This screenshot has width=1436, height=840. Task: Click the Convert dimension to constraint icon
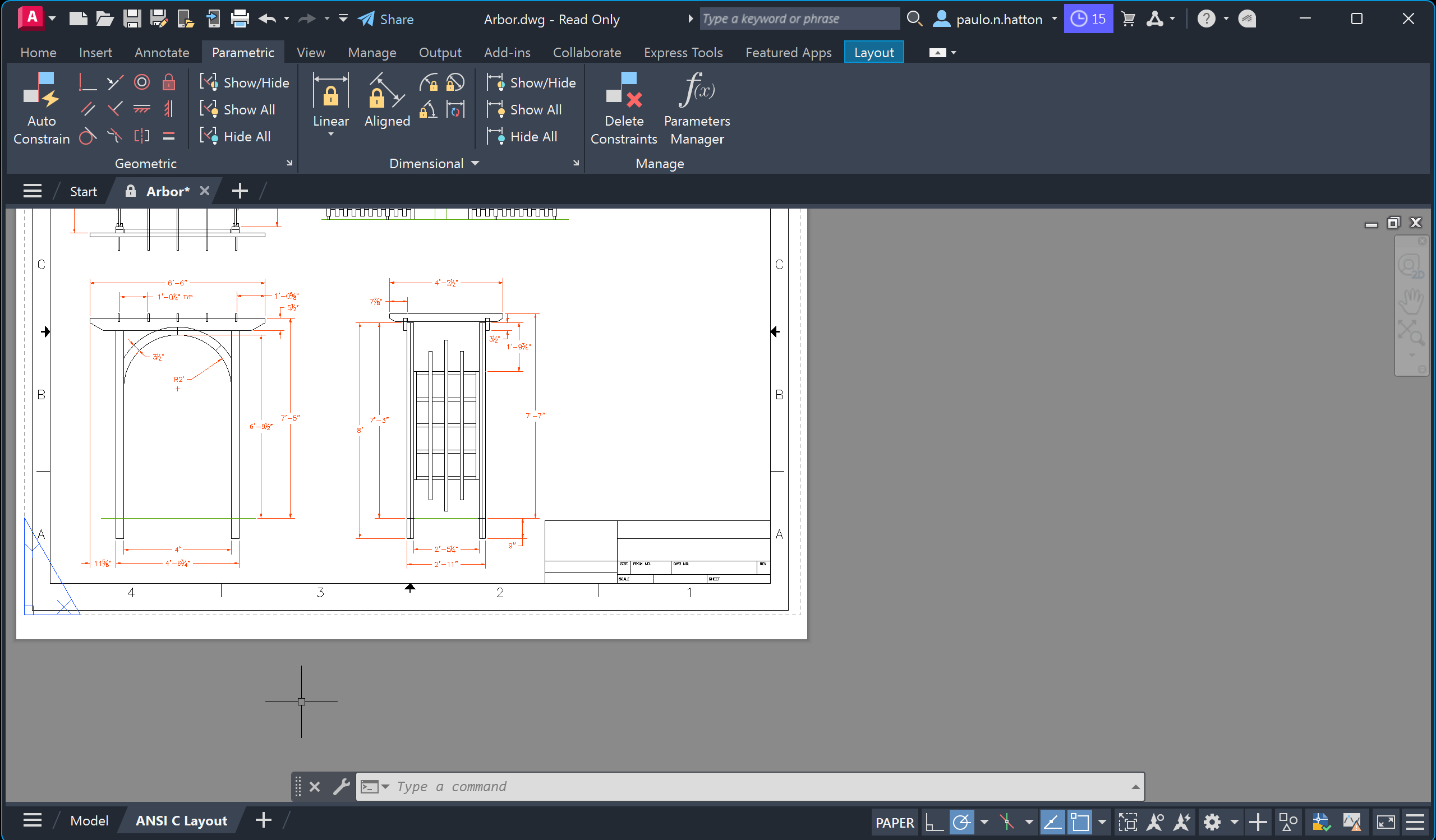[x=455, y=109]
